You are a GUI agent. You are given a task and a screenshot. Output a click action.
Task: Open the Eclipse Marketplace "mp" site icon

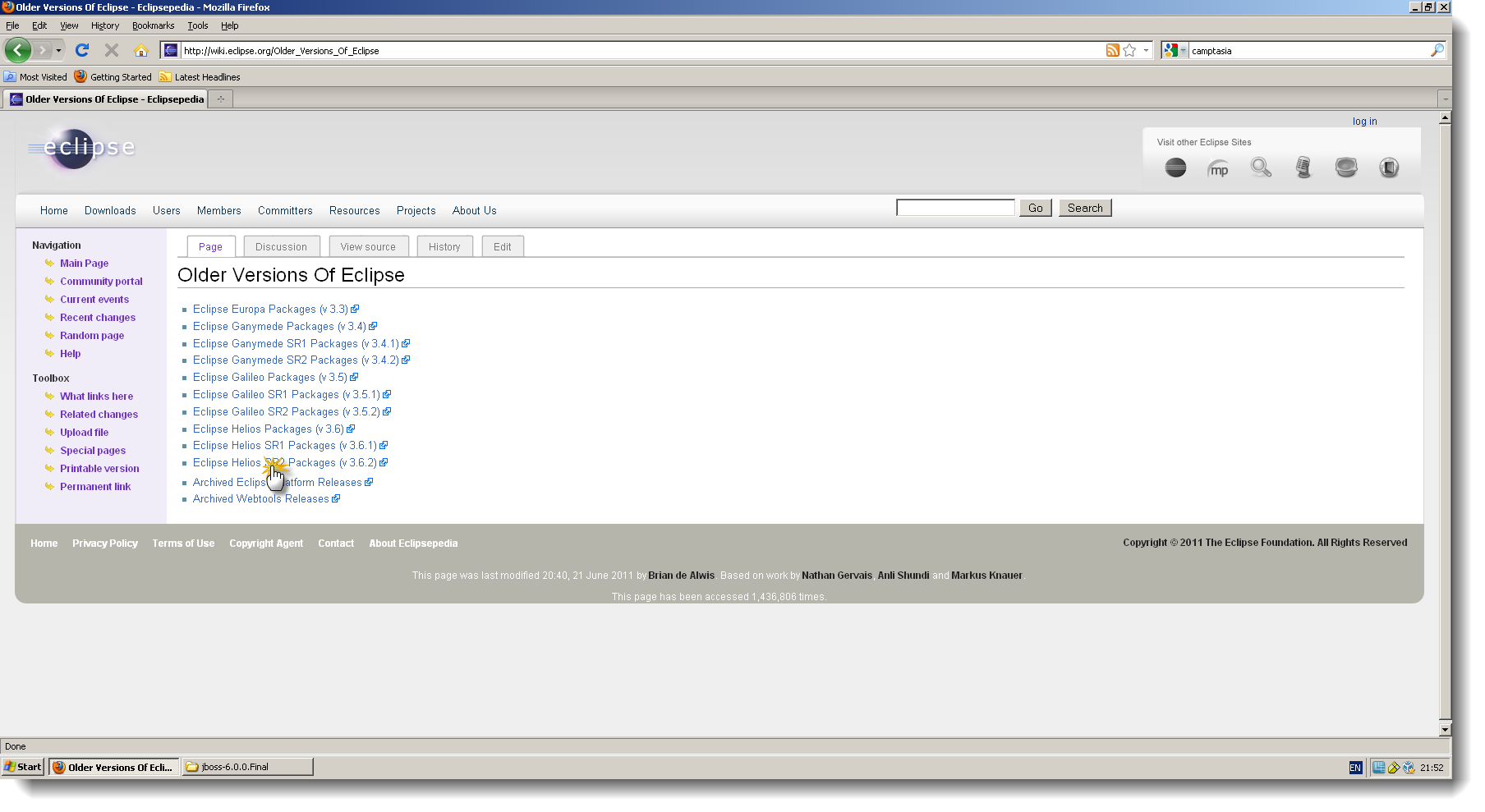(1219, 167)
